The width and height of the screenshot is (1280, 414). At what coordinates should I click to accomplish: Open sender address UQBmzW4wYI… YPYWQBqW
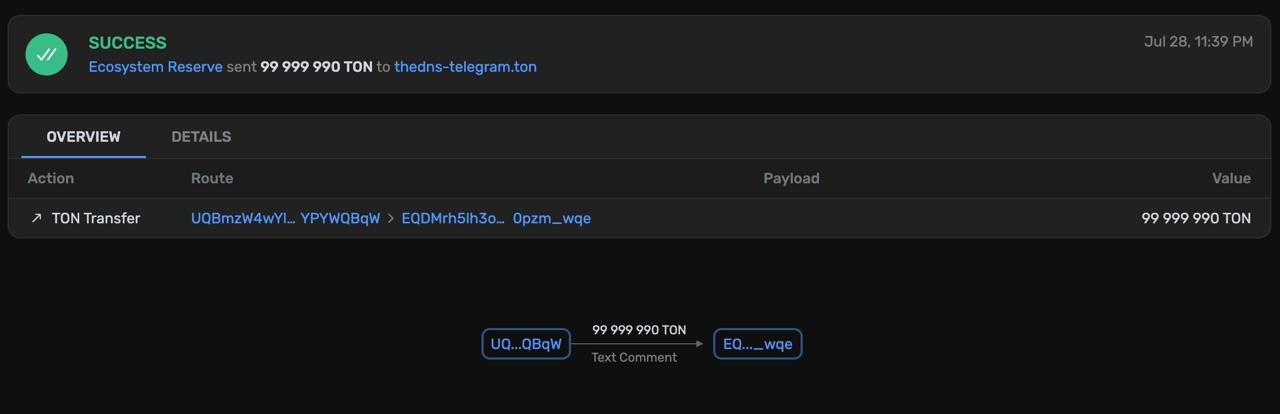pos(286,218)
